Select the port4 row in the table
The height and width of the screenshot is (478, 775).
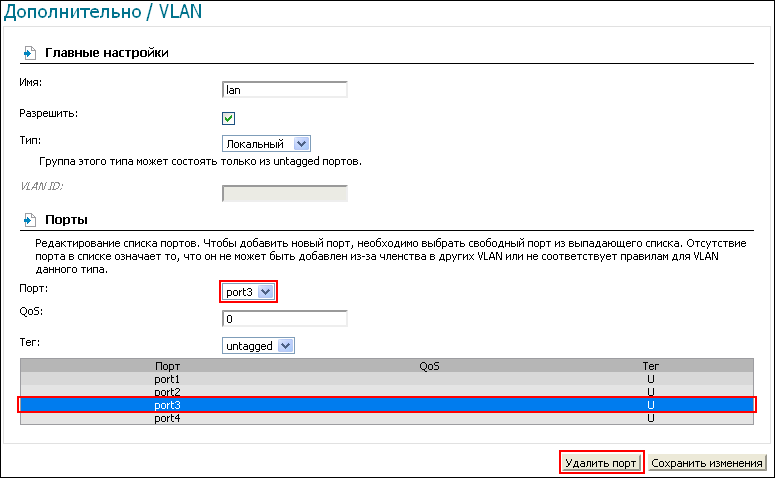(x=387, y=418)
